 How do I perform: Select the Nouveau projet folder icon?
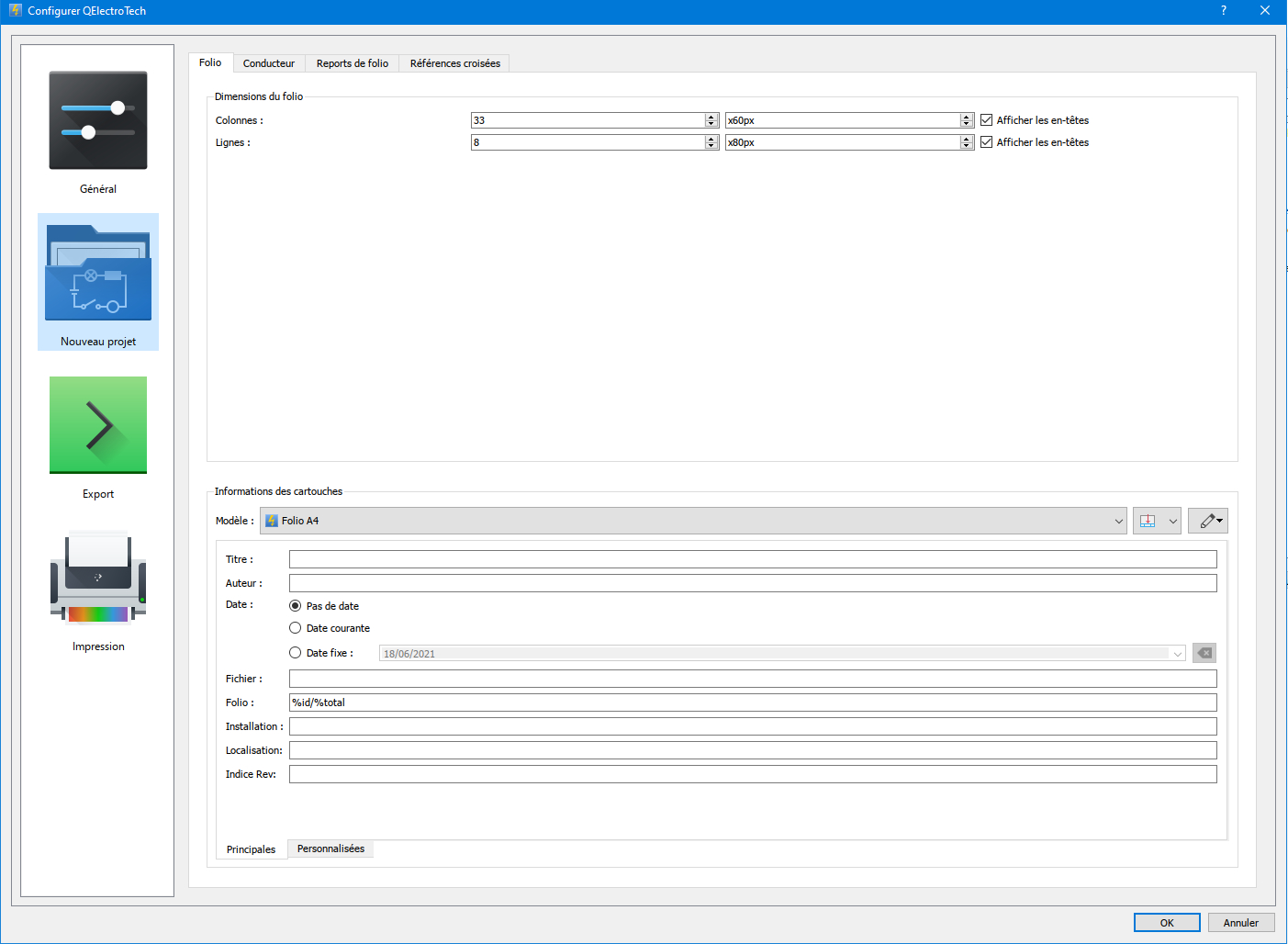coord(98,273)
